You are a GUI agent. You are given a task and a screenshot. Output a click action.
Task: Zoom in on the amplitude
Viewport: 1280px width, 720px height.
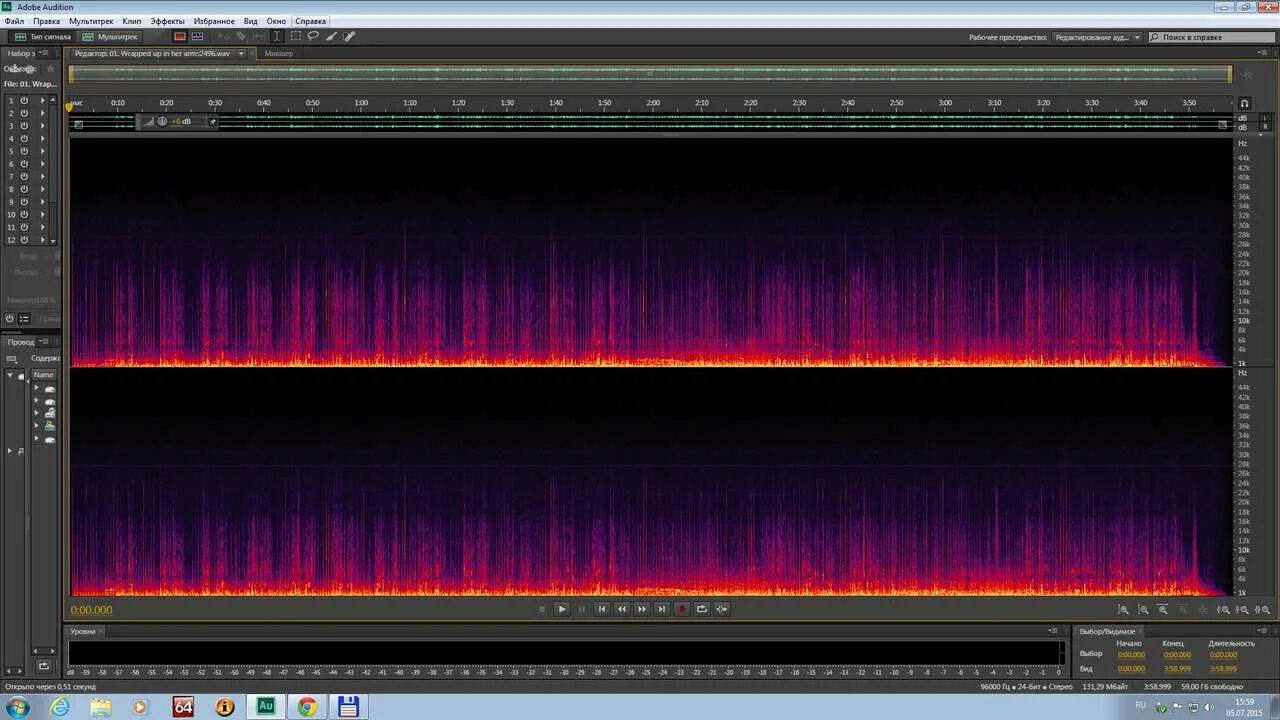tap(1124, 610)
